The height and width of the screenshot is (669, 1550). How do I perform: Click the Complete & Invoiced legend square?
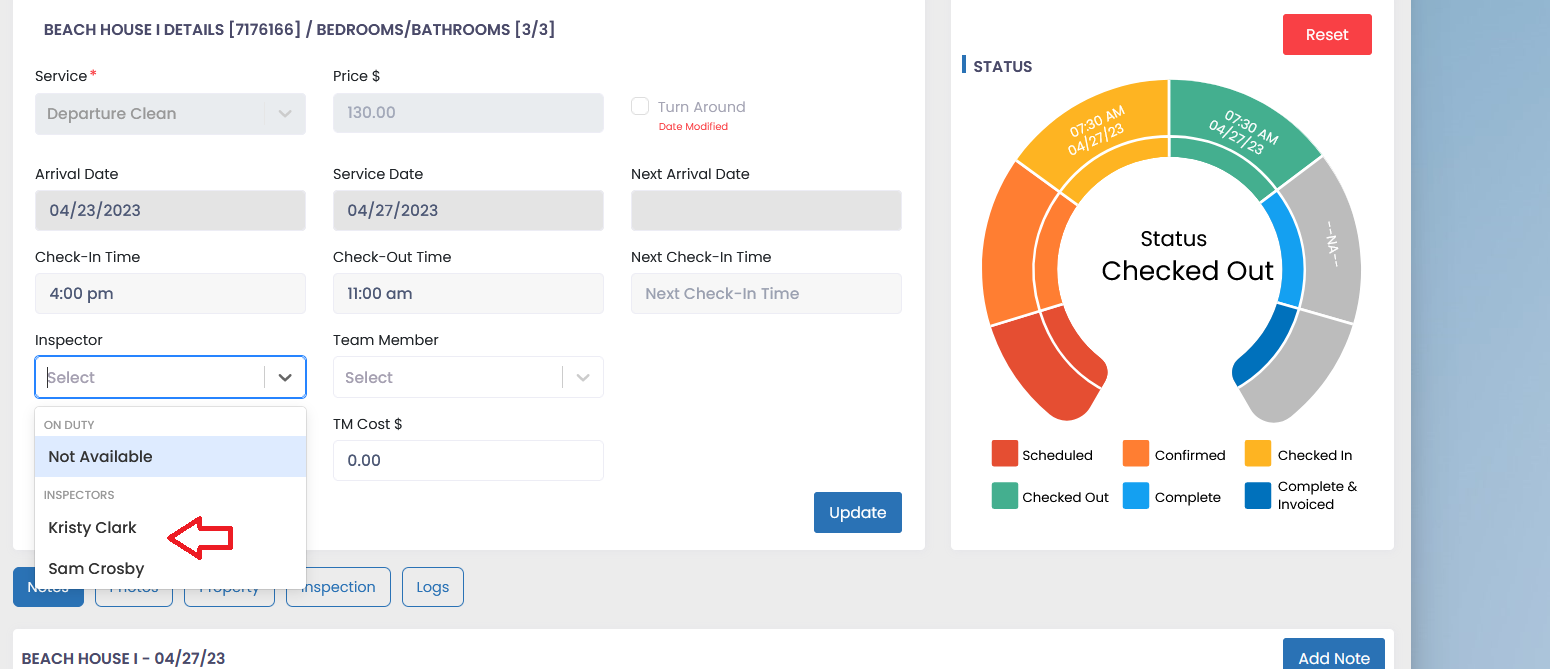click(x=1256, y=494)
